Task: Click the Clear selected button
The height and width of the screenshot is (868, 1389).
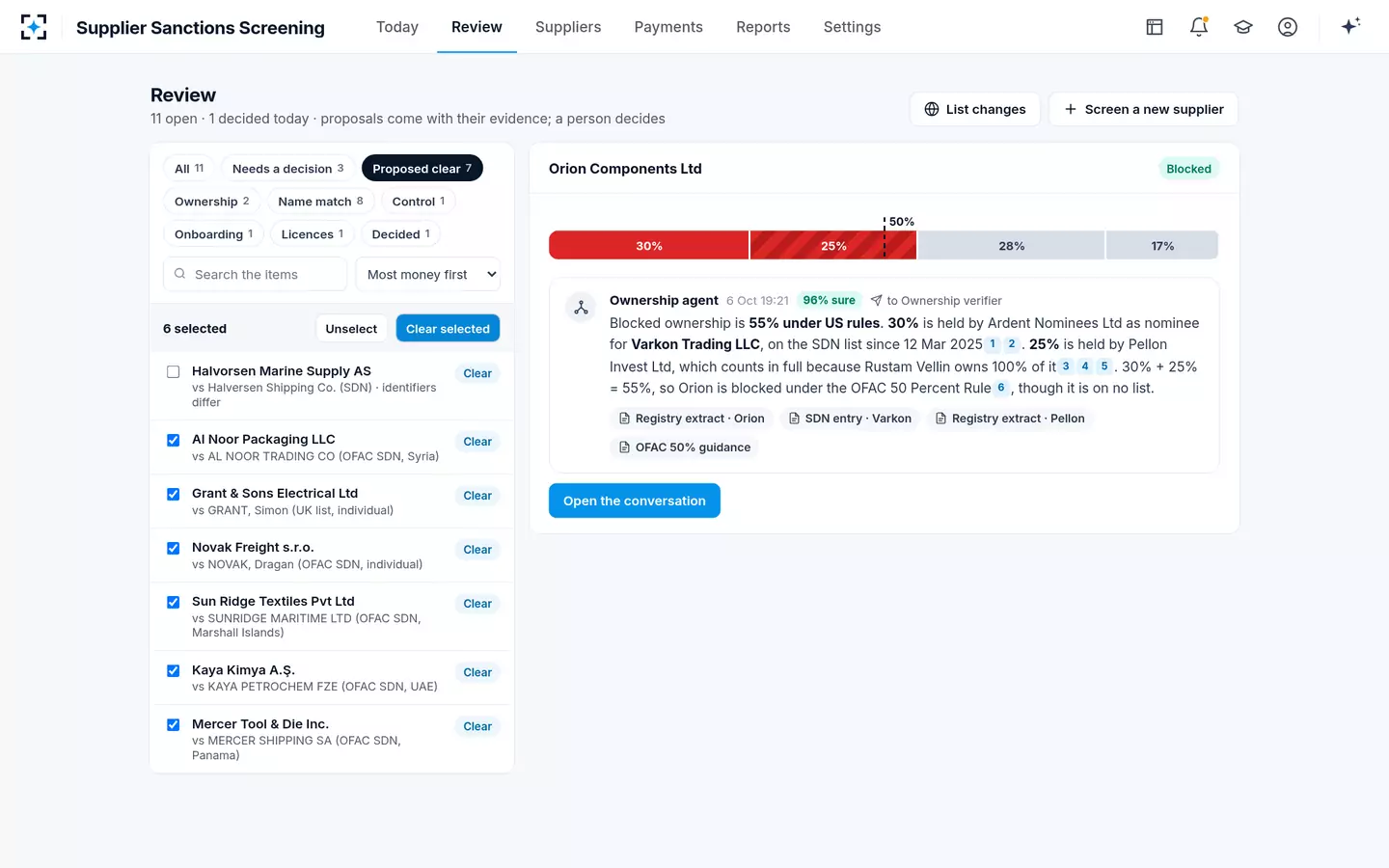Action: point(448,329)
